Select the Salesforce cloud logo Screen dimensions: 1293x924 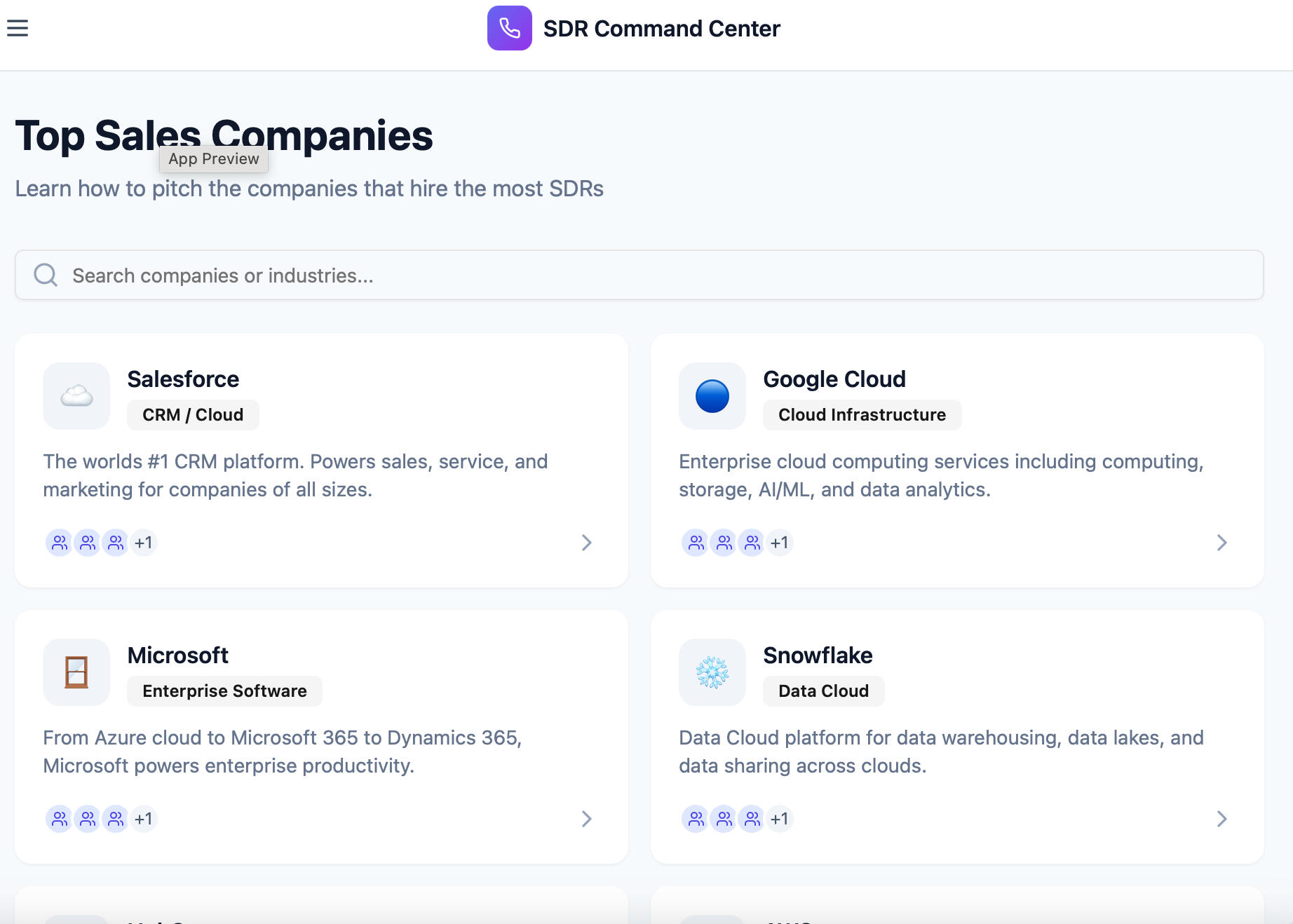[76, 396]
